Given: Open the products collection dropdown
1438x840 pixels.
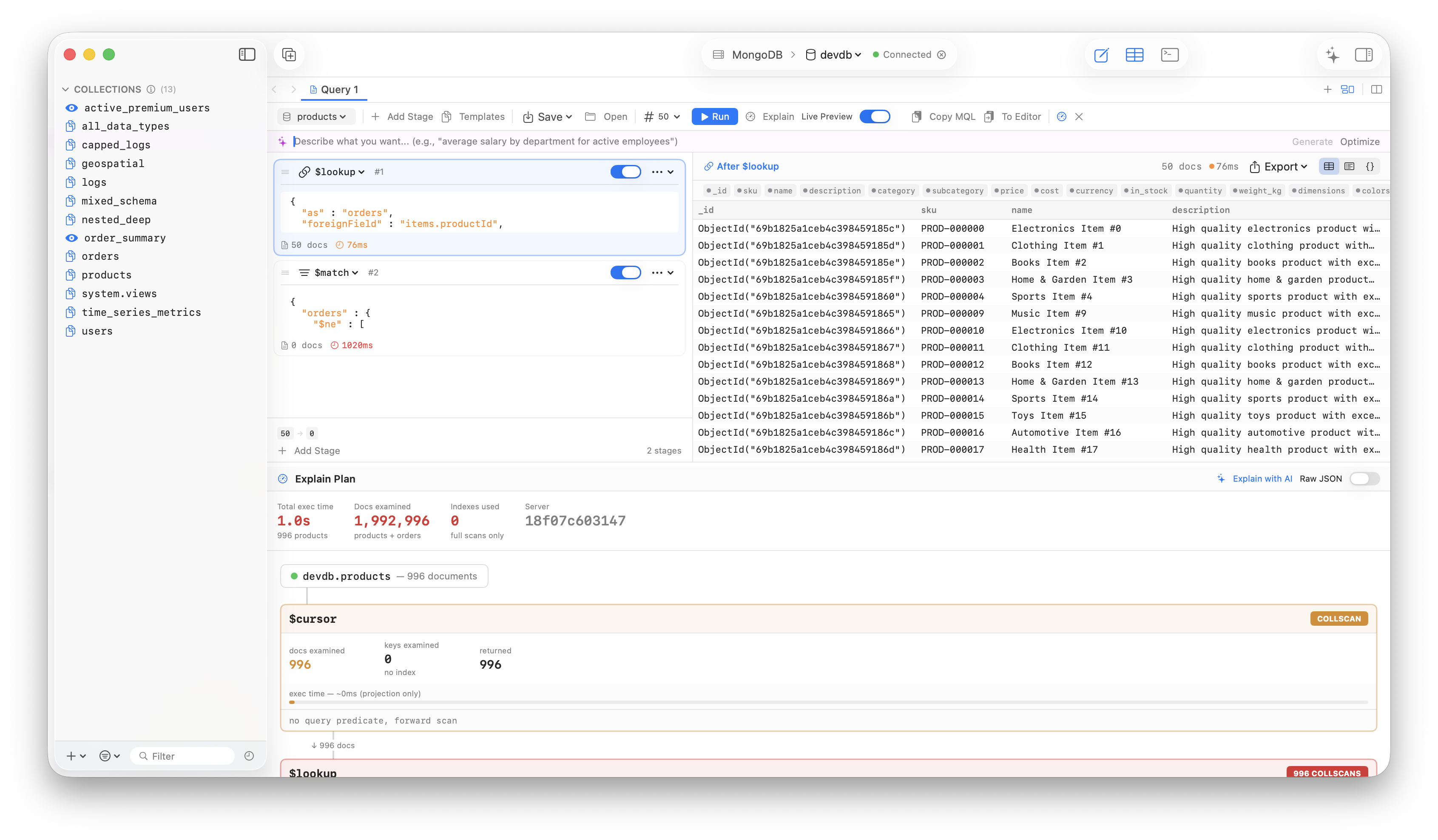Looking at the screenshot, I should pos(315,116).
